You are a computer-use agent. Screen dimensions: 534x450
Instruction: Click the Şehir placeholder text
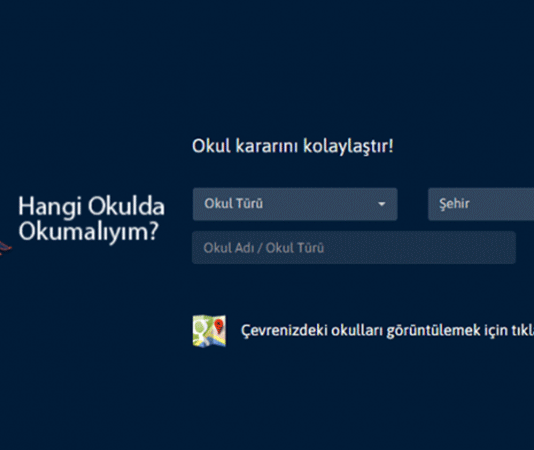(454, 204)
